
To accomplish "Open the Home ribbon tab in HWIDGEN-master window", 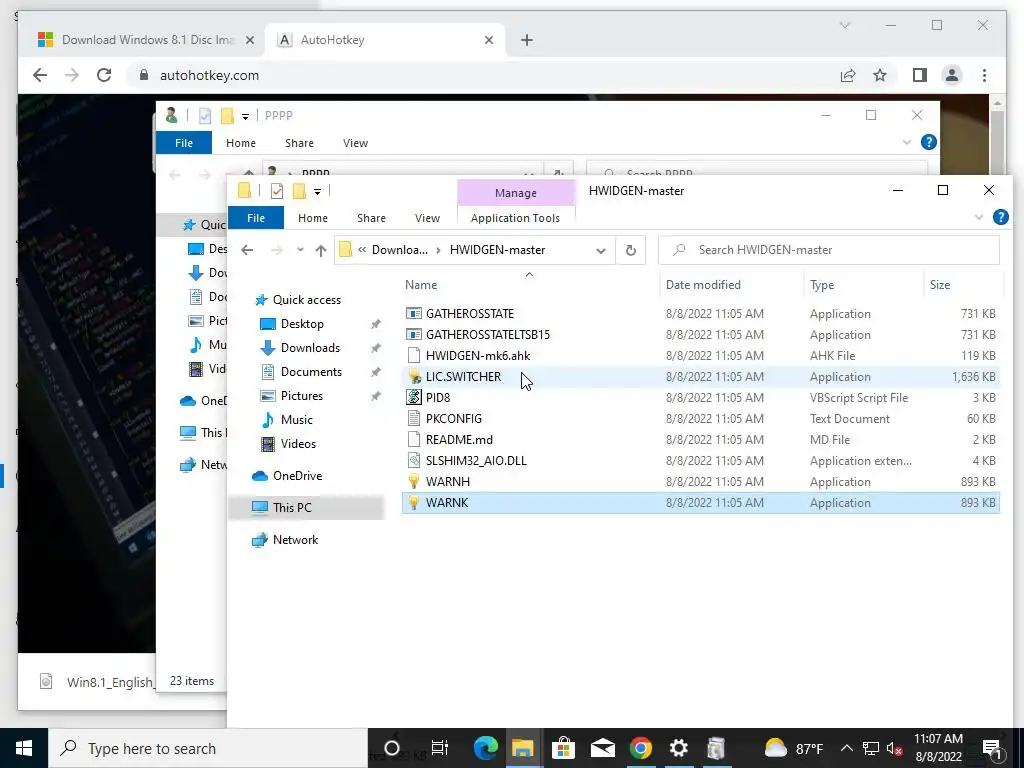I will (313, 218).
